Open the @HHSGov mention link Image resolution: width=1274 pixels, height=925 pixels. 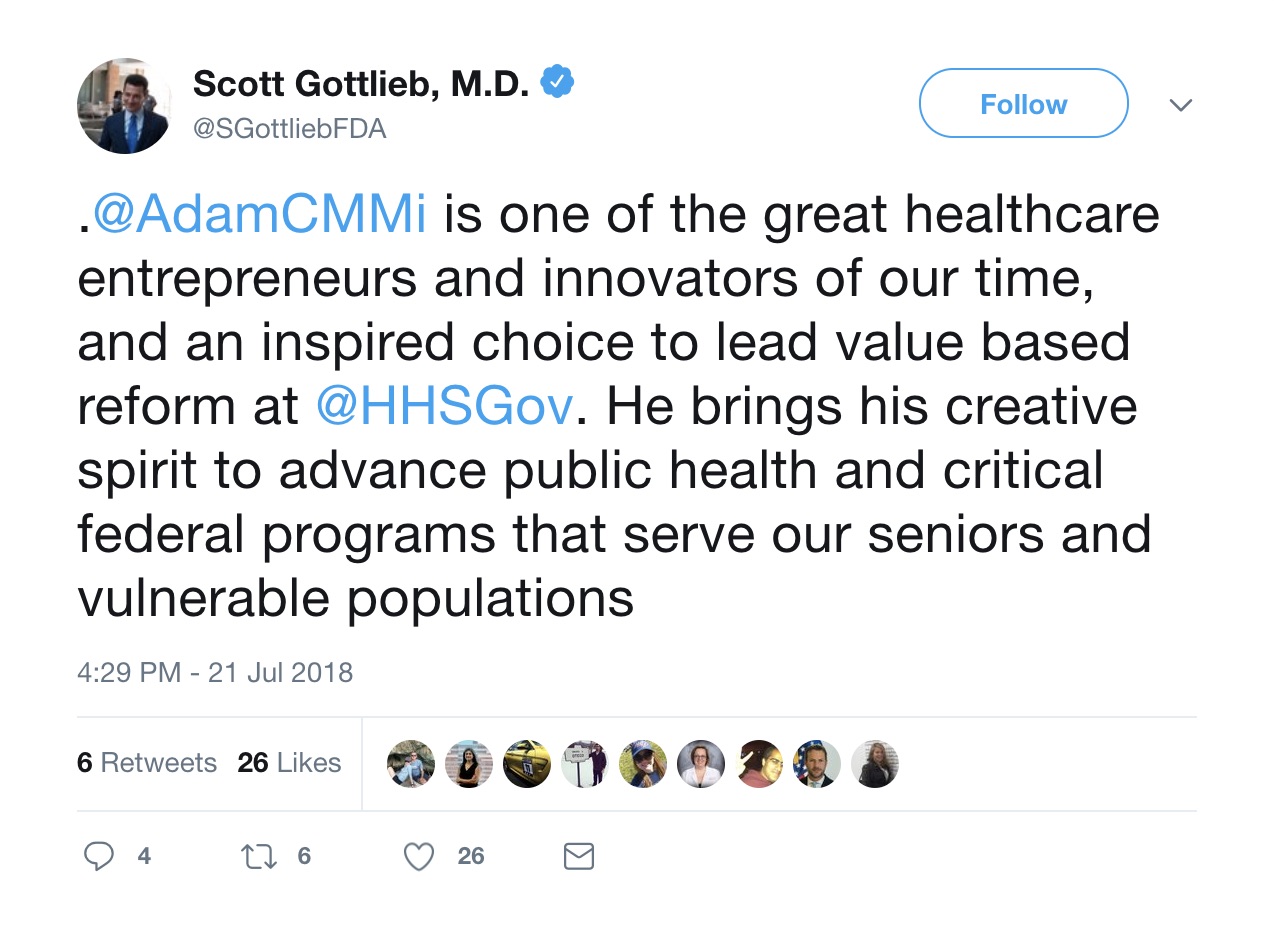pos(445,407)
